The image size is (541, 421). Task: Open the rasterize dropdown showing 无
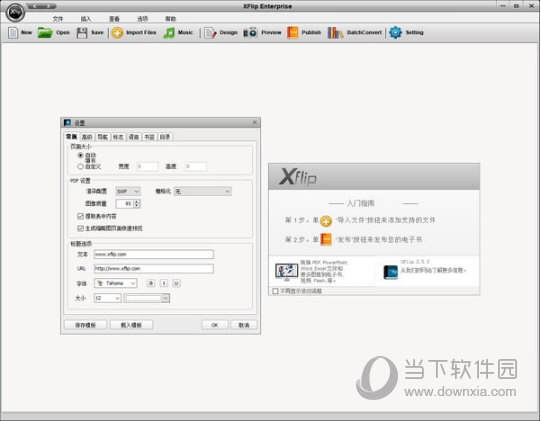(x=203, y=191)
